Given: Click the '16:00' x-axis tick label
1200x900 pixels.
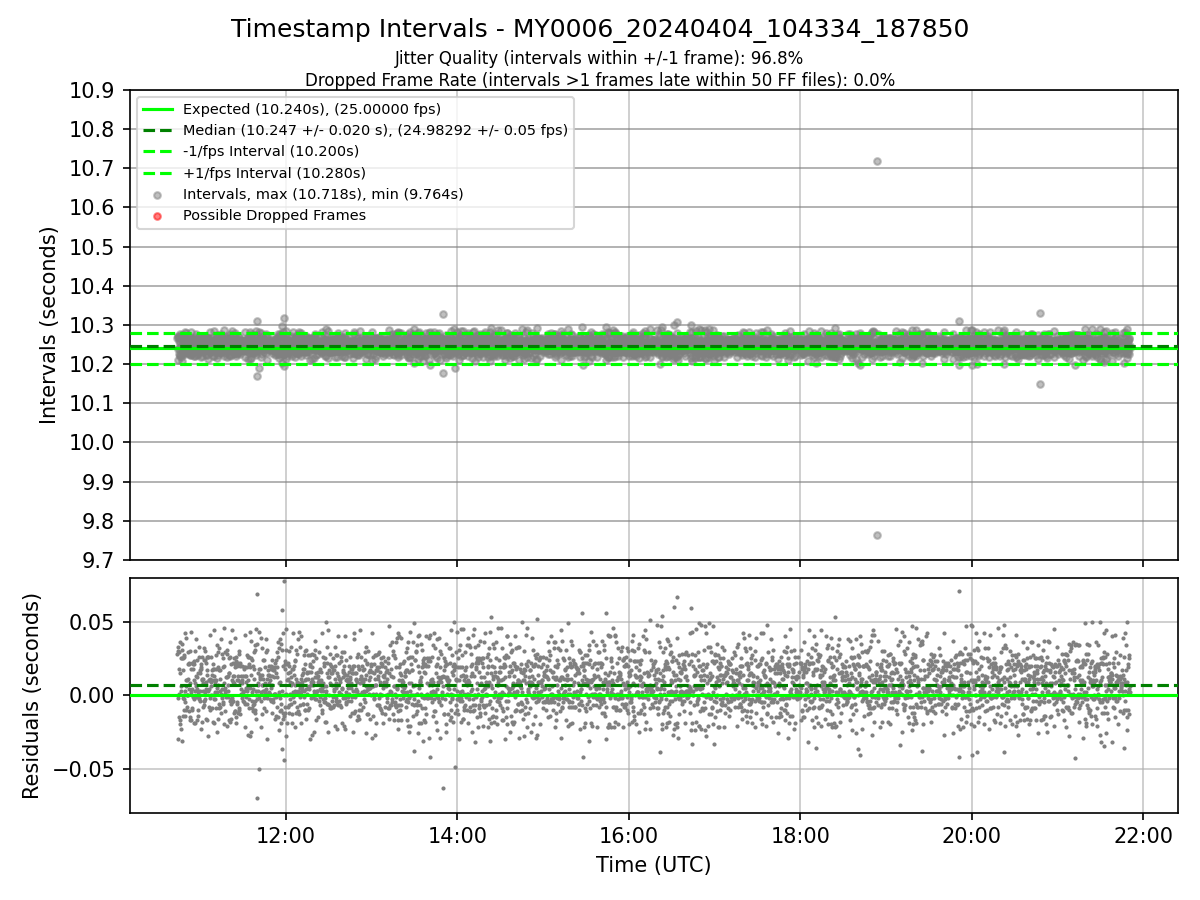Looking at the screenshot, I should pyautogui.click(x=629, y=834).
